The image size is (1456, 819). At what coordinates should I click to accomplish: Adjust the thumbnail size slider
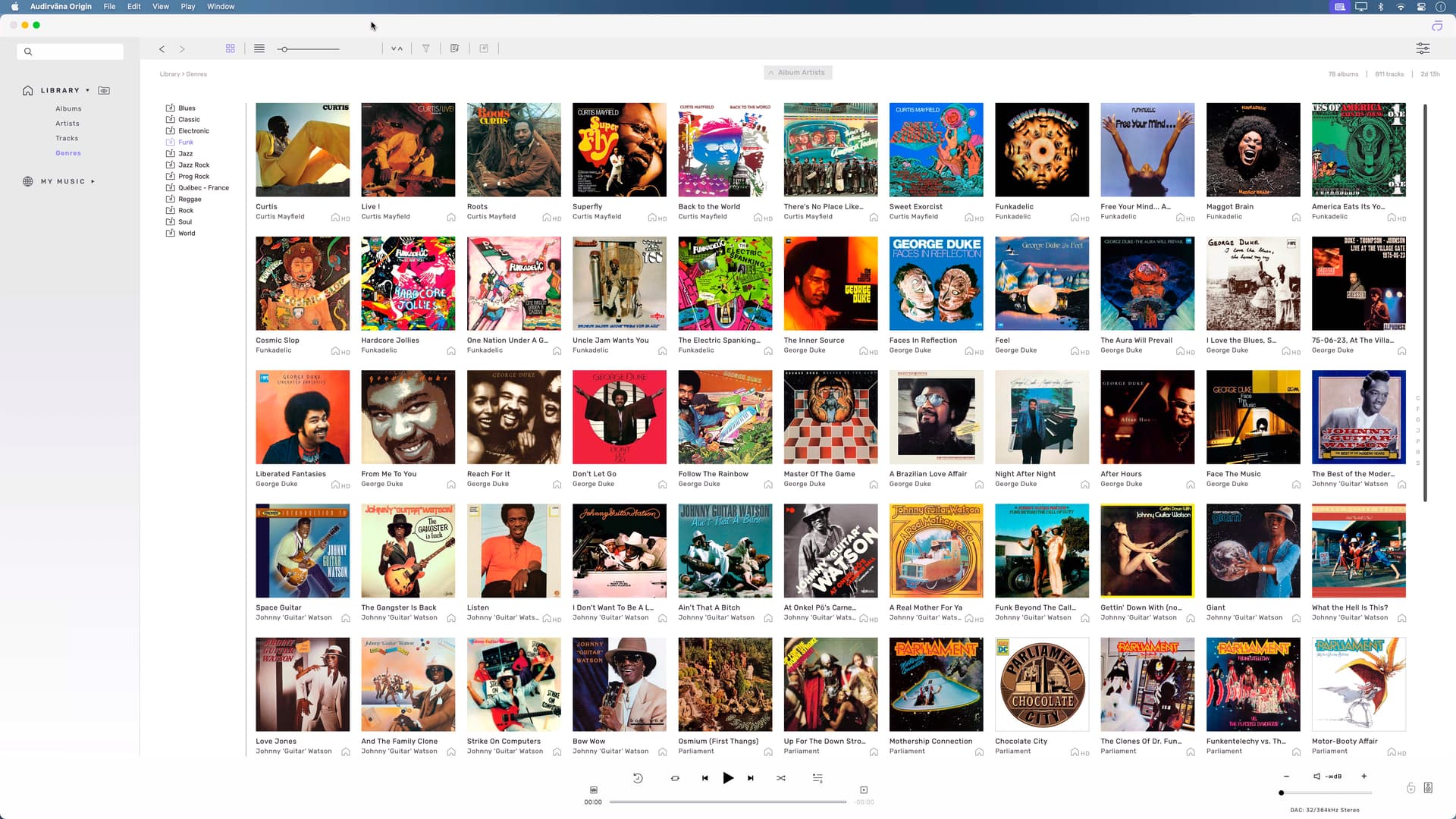[309, 49]
